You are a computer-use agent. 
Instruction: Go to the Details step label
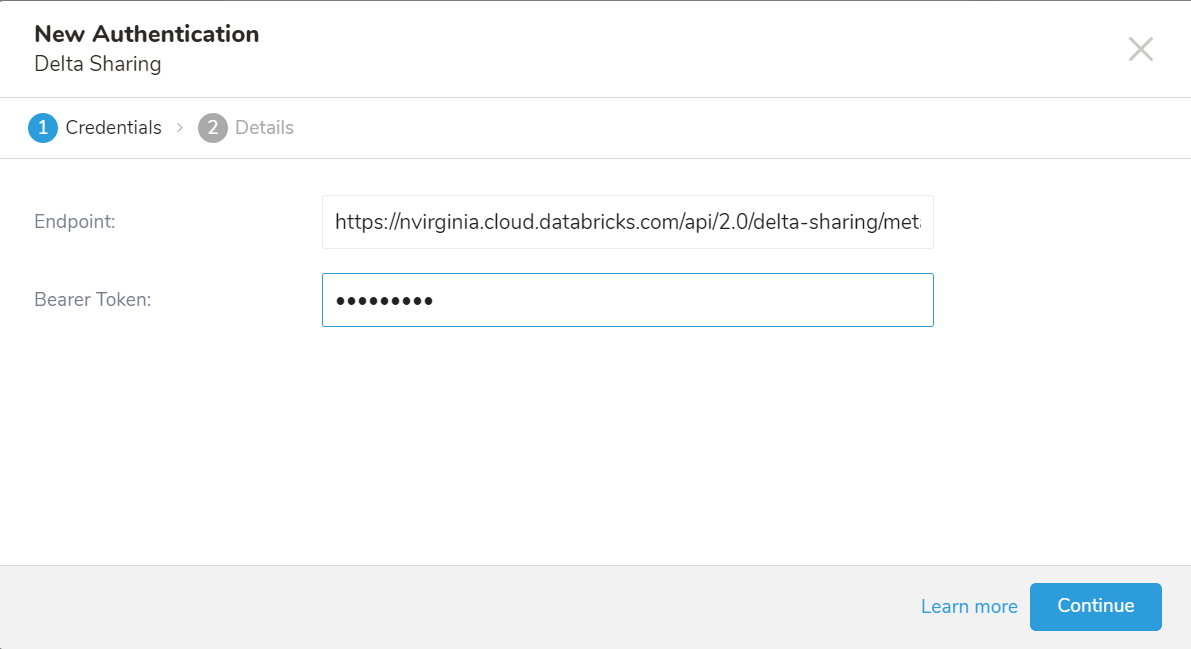pos(264,128)
